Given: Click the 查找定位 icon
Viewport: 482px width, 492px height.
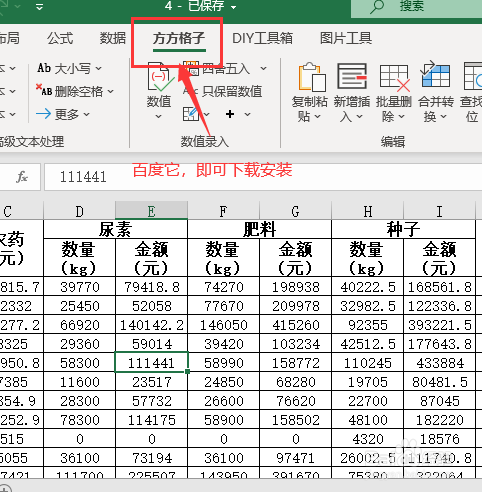Looking at the screenshot, I should tap(473, 76).
